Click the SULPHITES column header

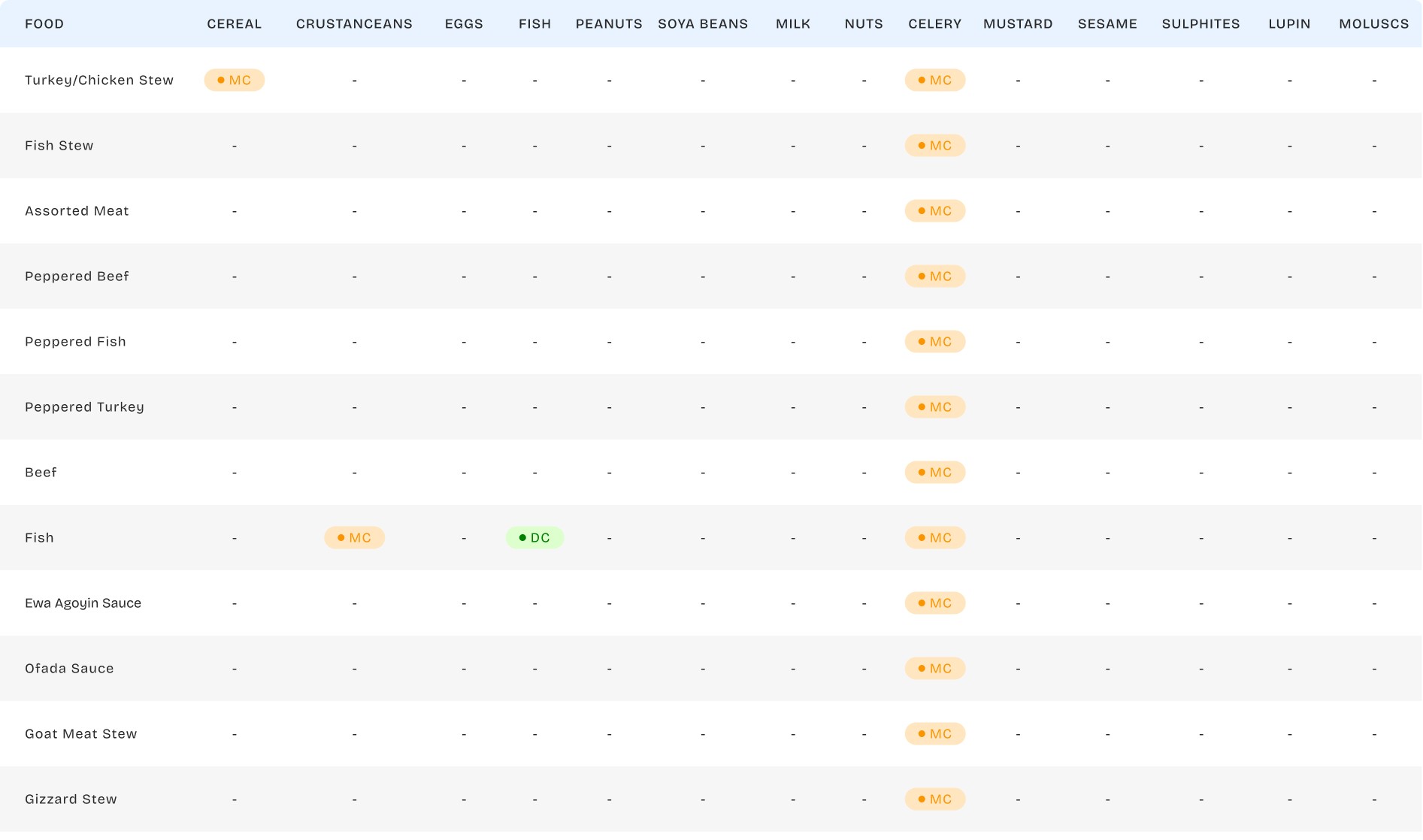click(x=1200, y=24)
